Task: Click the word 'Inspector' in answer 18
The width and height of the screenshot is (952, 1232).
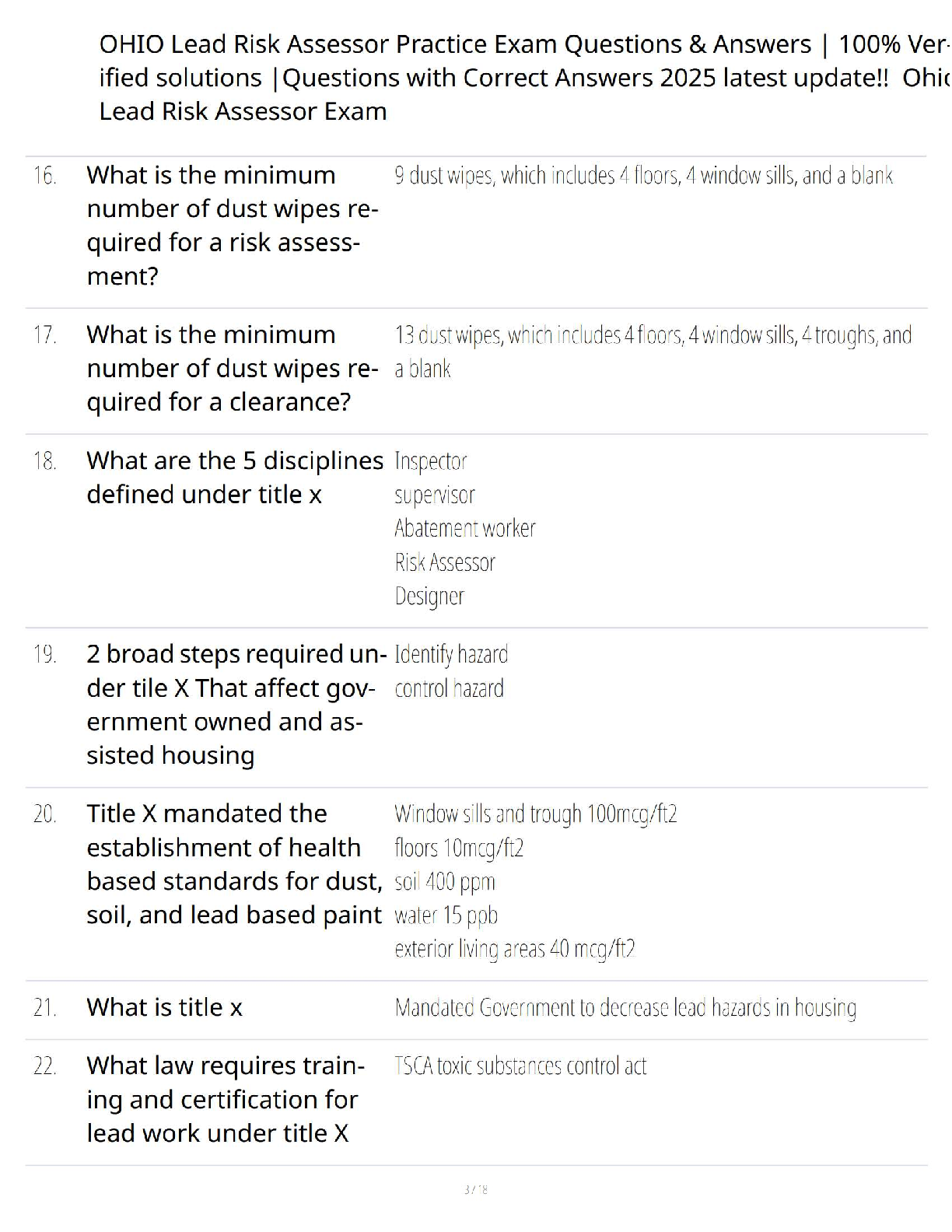Action: pyautogui.click(x=430, y=461)
